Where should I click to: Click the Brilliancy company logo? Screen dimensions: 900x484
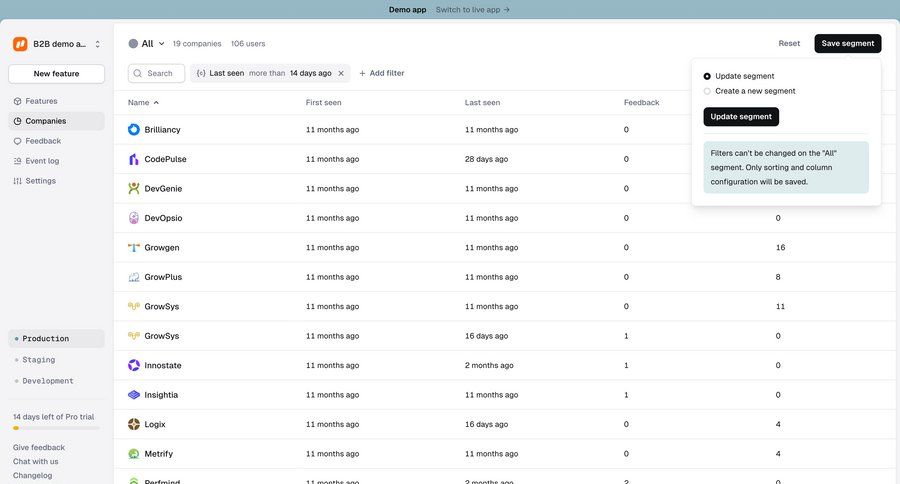(134, 130)
